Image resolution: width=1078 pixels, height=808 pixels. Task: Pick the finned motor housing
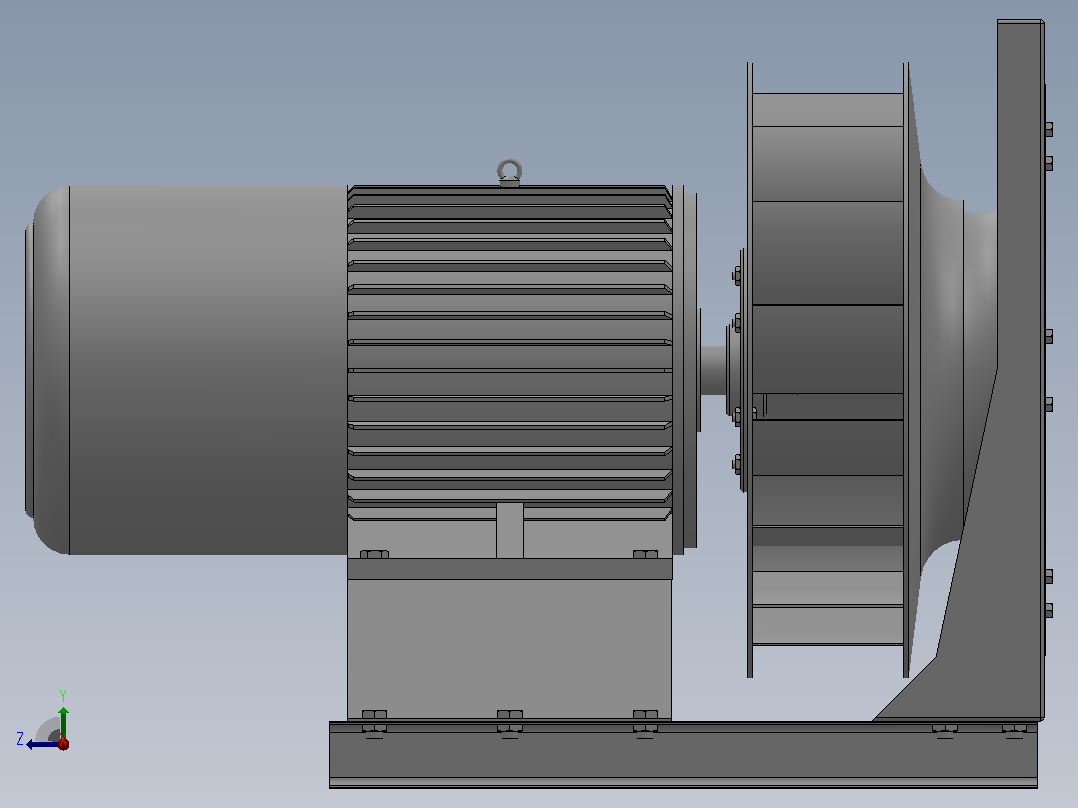pyautogui.click(x=509, y=371)
